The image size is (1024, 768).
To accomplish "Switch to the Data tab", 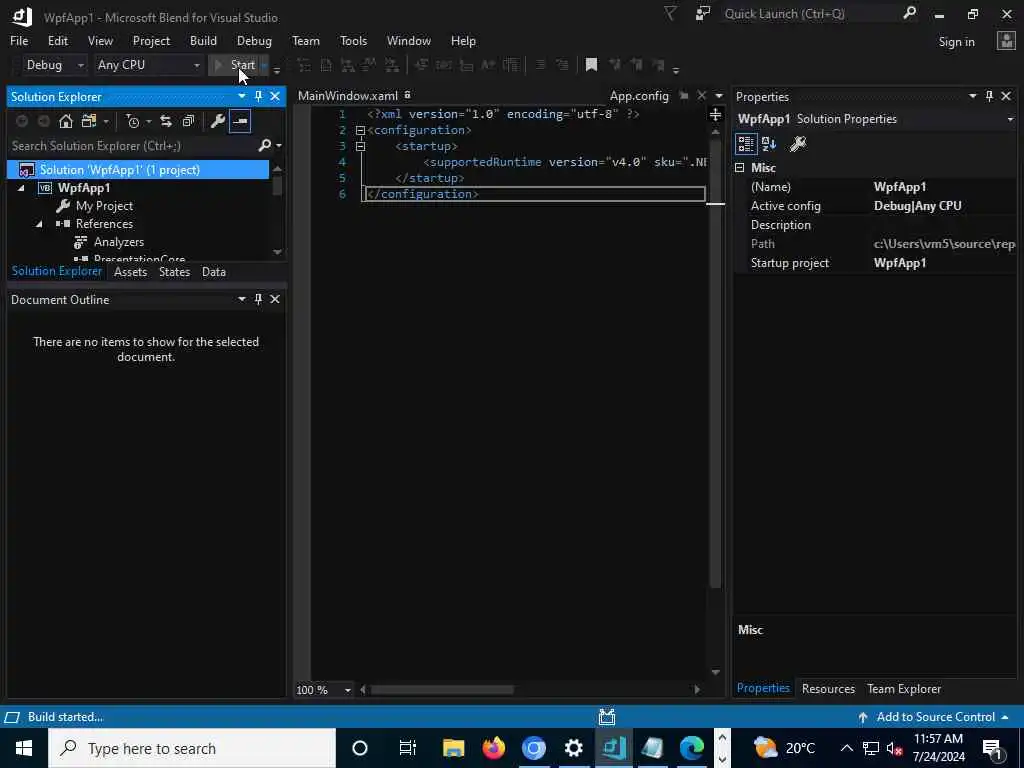I will click(x=214, y=272).
